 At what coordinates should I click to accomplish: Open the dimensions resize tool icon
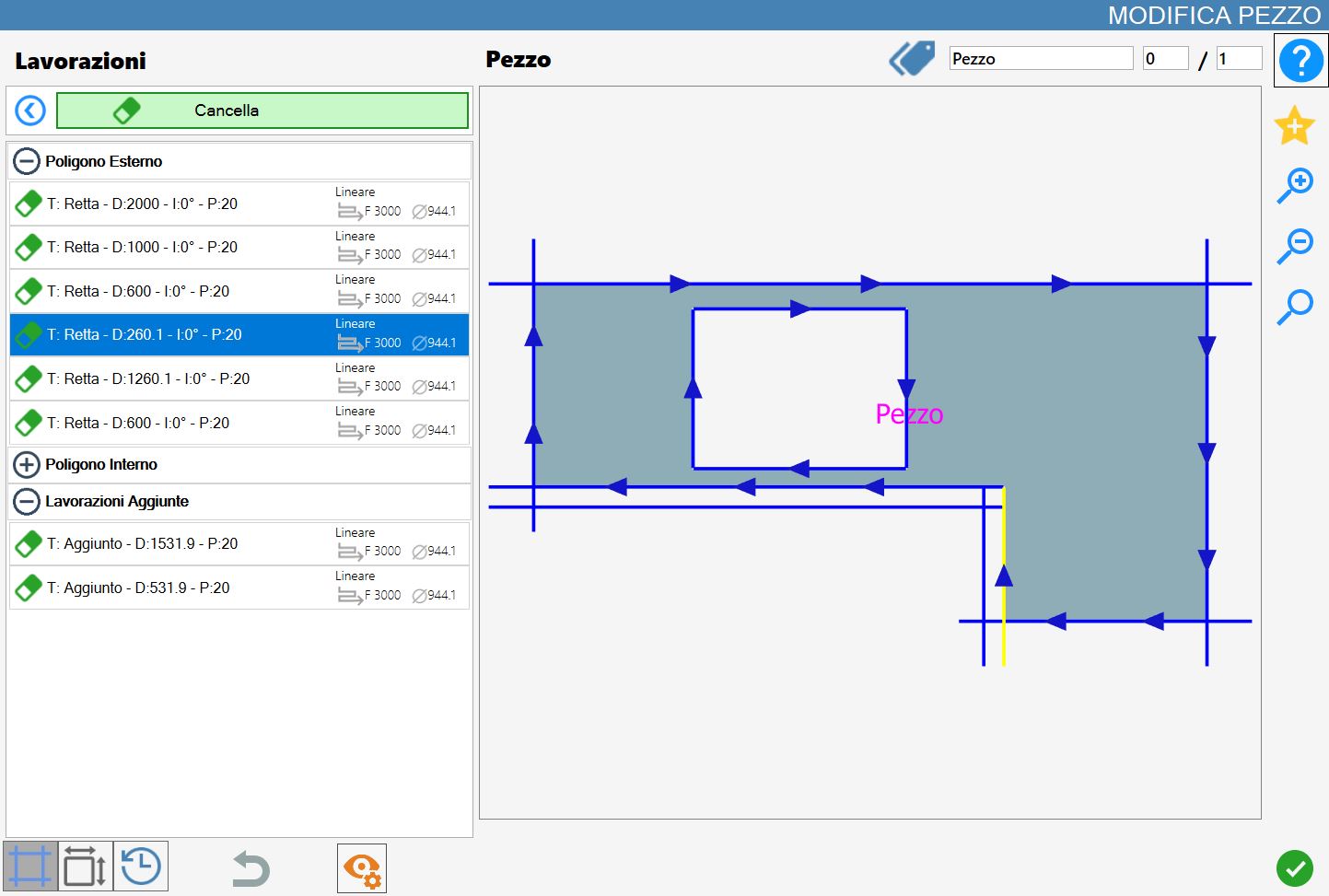(x=86, y=867)
